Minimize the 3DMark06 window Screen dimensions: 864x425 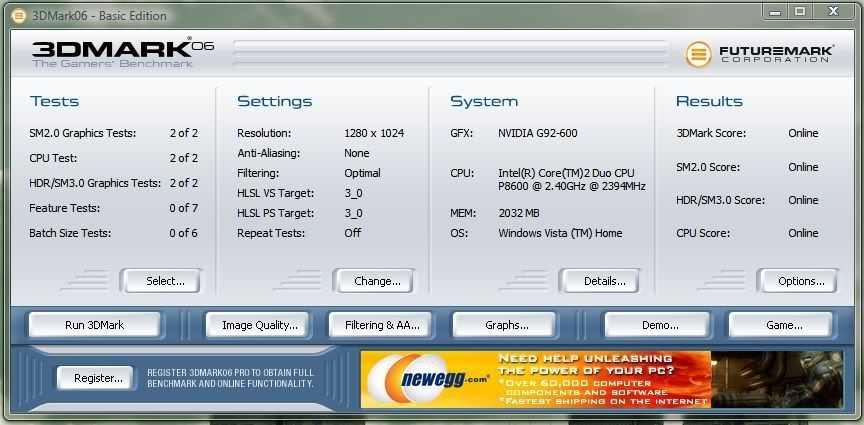pos(776,12)
